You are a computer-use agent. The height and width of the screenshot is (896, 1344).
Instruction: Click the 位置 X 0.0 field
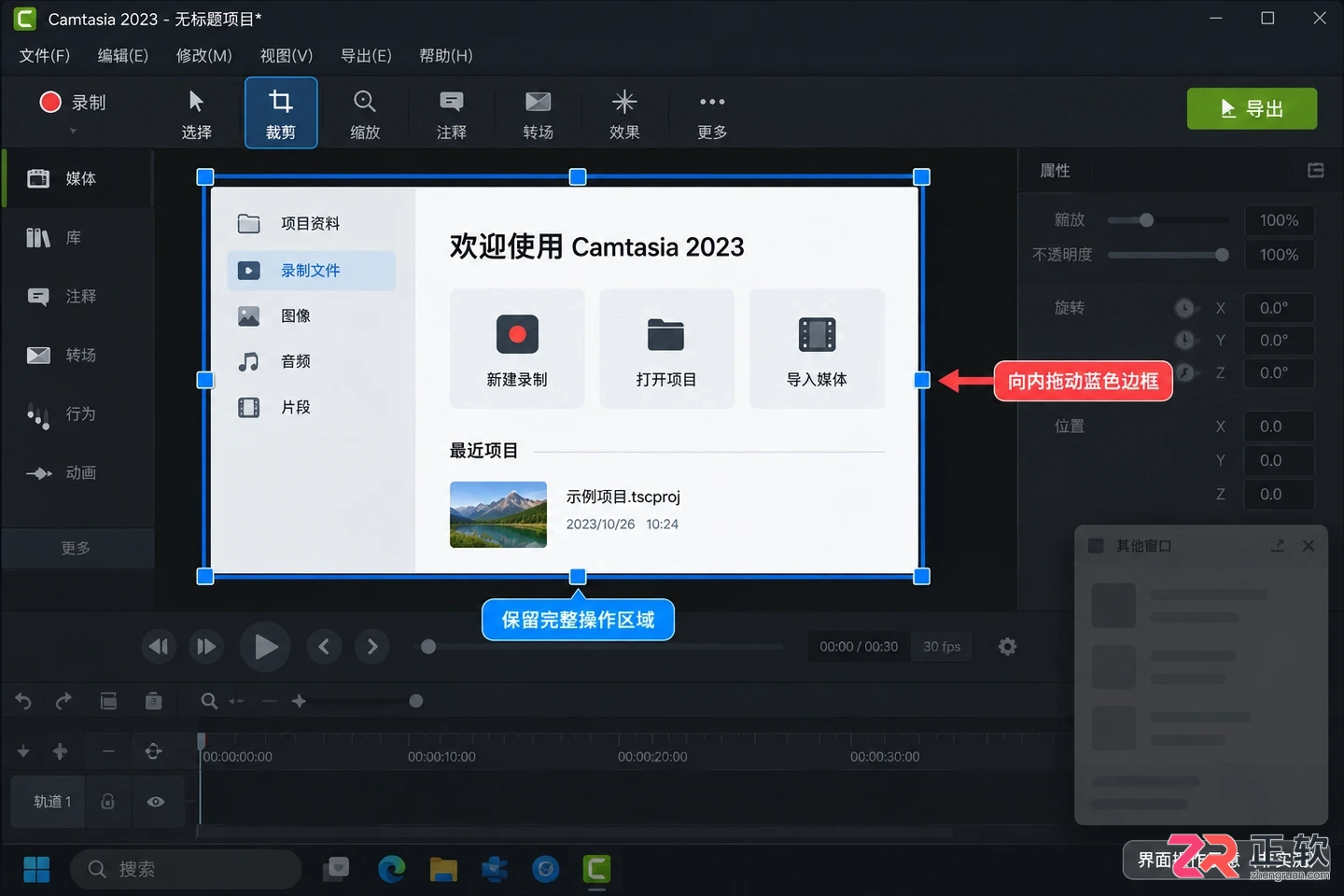(1280, 427)
